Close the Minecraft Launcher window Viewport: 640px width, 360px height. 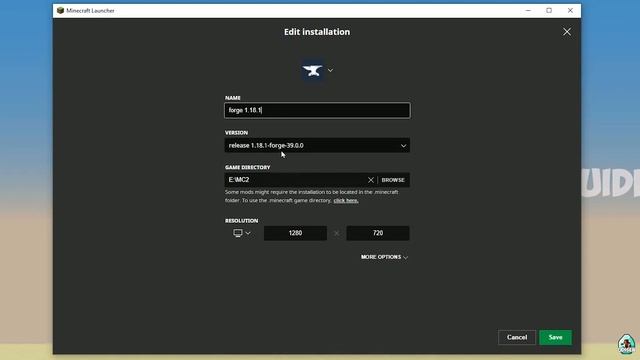click(570, 11)
